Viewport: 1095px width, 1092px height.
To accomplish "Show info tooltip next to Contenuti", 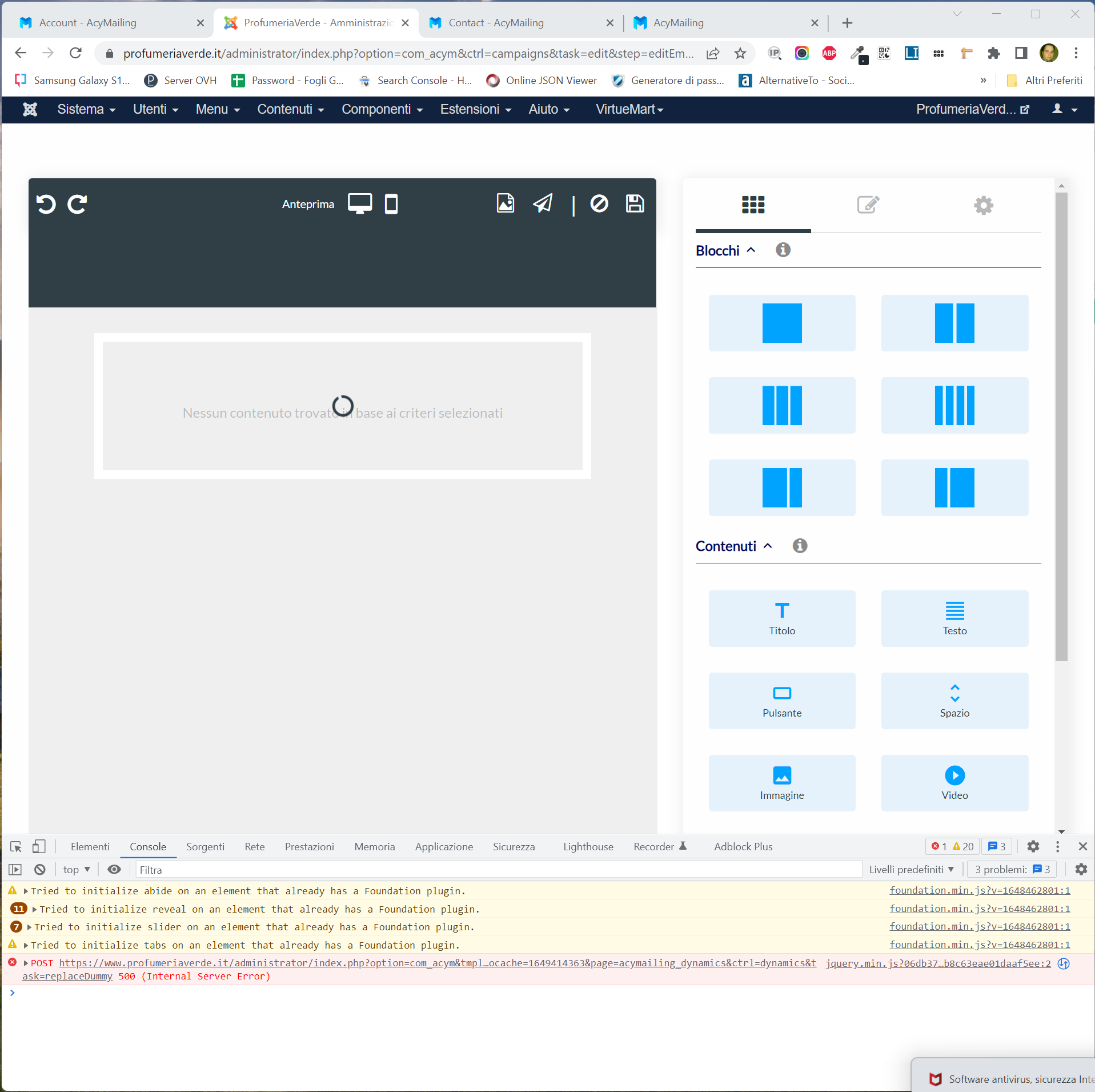I will point(800,546).
